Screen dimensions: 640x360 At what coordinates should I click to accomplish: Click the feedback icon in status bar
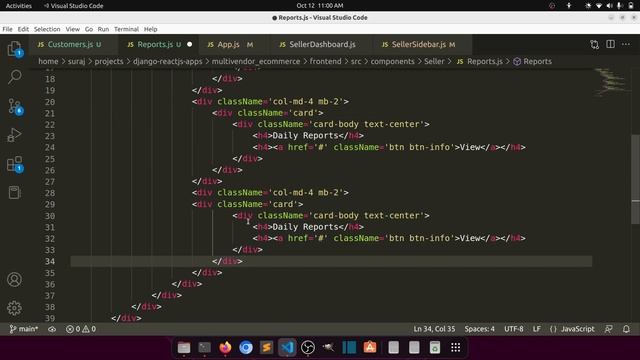click(609, 329)
